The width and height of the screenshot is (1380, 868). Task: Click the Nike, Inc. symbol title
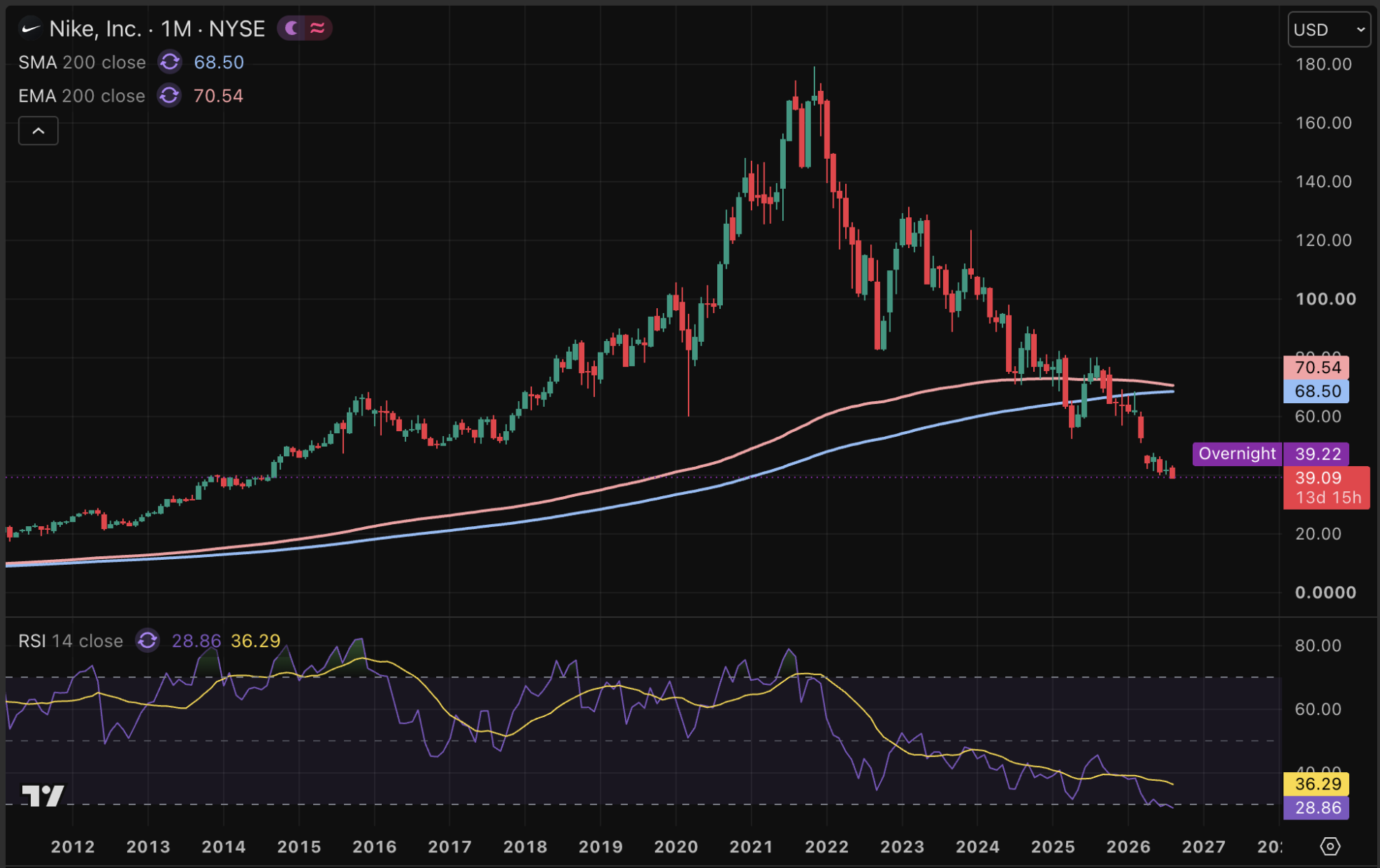click(x=157, y=29)
